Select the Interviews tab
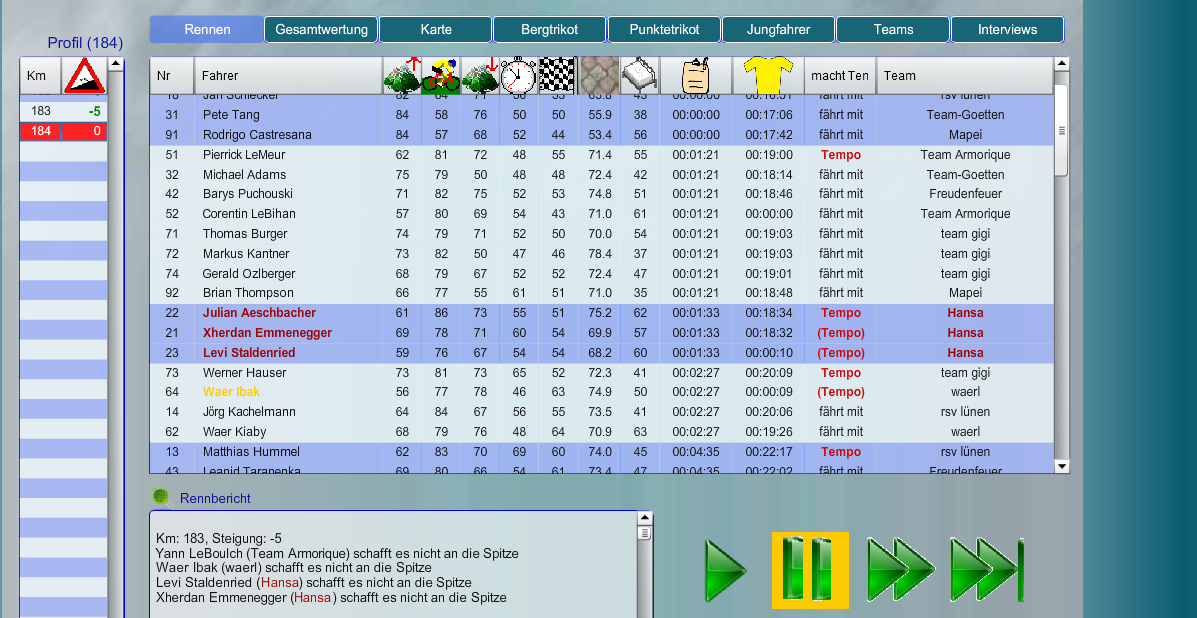Image resolution: width=1197 pixels, height=618 pixels. [1007, 29]
